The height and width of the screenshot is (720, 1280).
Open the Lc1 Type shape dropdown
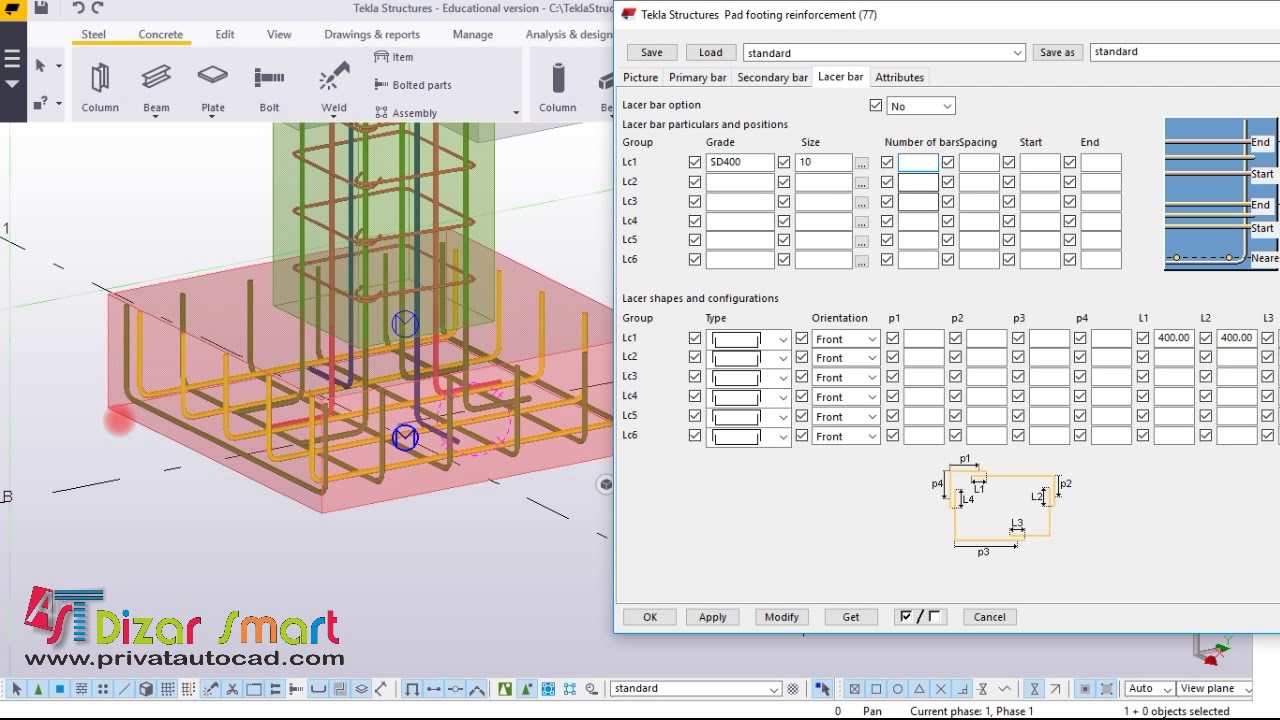[x=748, y=339]
